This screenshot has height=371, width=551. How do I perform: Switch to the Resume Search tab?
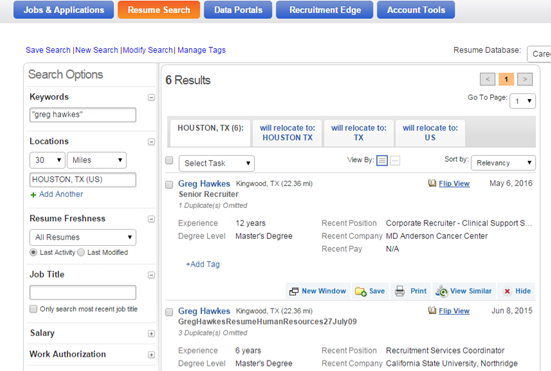[x=159, y=10]
